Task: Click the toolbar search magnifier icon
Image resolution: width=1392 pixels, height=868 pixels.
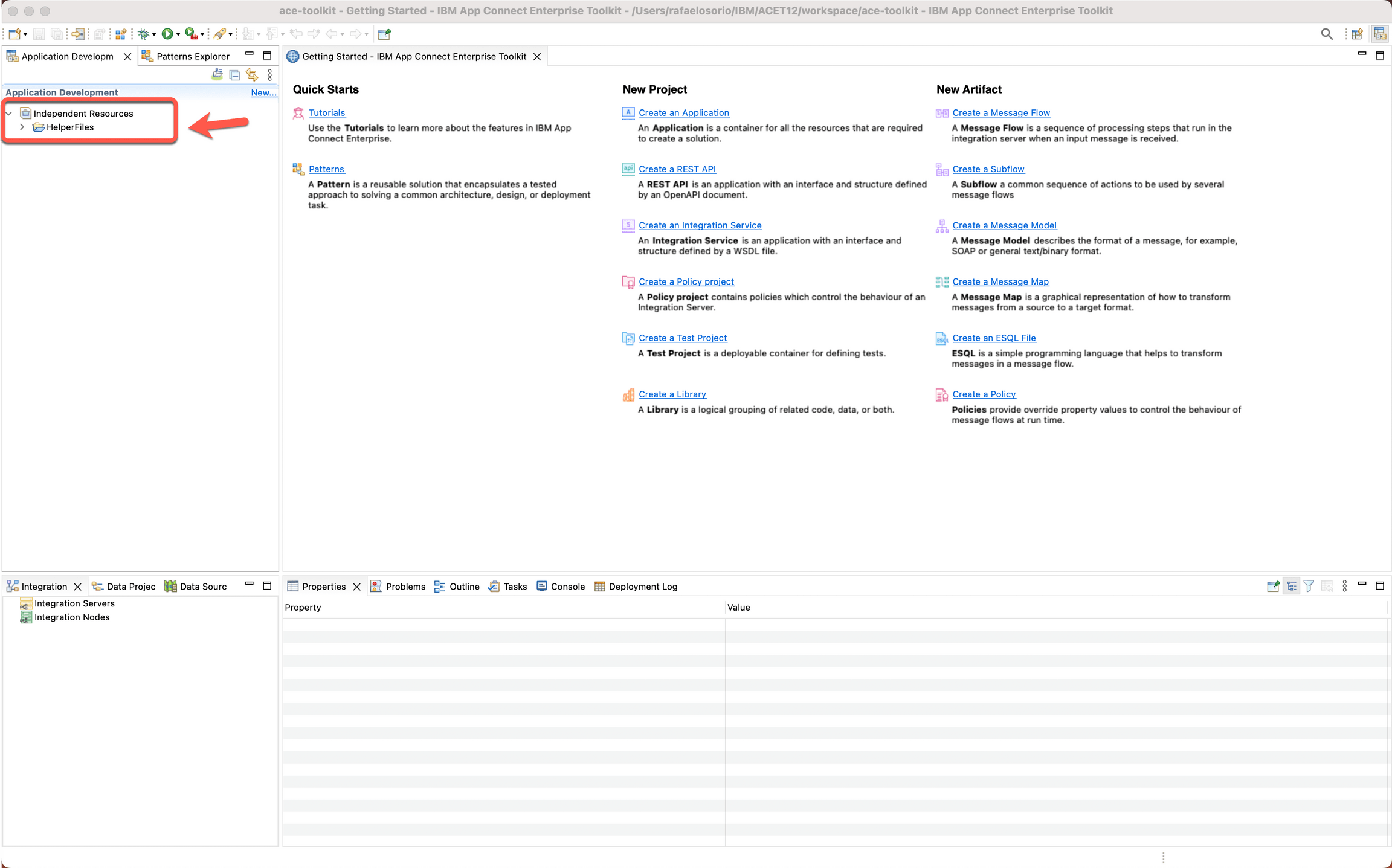Action: (x=1326, y=34)
